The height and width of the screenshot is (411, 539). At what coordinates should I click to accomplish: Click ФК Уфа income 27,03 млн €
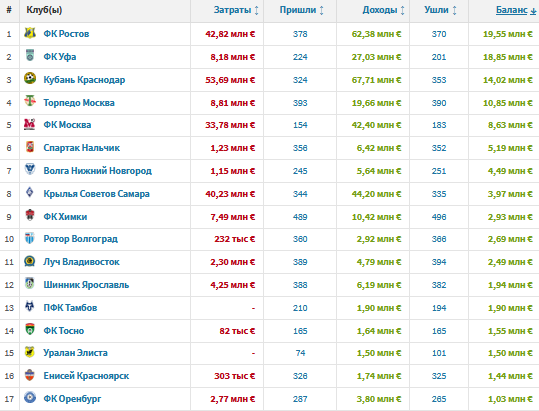(376, 57)
